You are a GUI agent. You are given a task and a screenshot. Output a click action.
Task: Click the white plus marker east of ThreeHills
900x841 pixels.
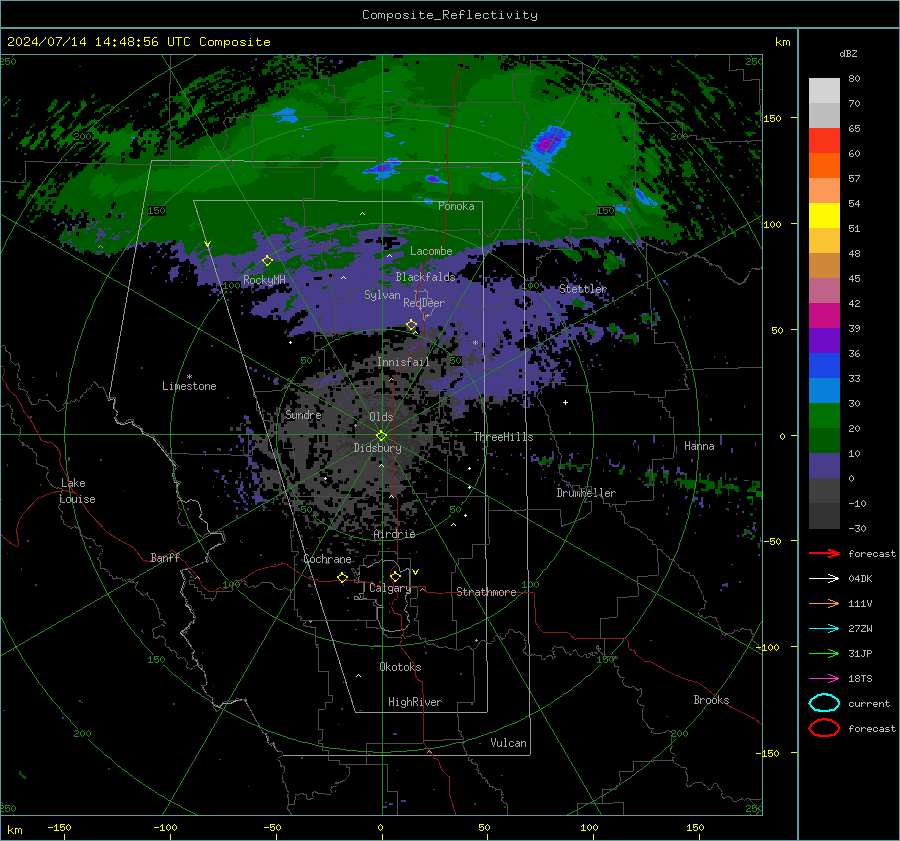tap(565, 402)
